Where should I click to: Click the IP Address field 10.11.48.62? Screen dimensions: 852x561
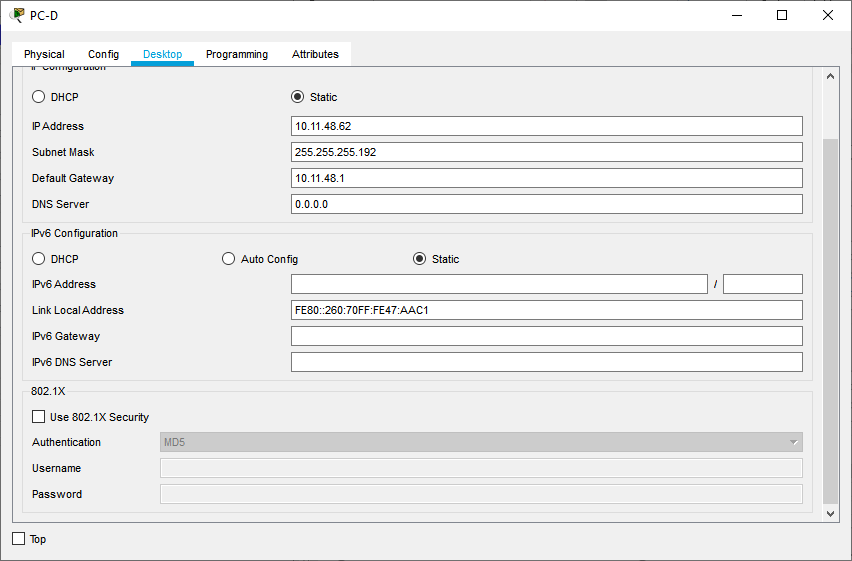click(547, 126)
